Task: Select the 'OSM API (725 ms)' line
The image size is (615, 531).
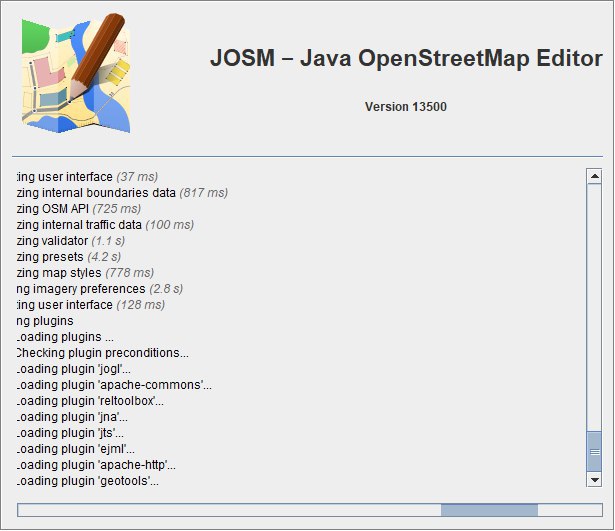Action: point(79,209)
